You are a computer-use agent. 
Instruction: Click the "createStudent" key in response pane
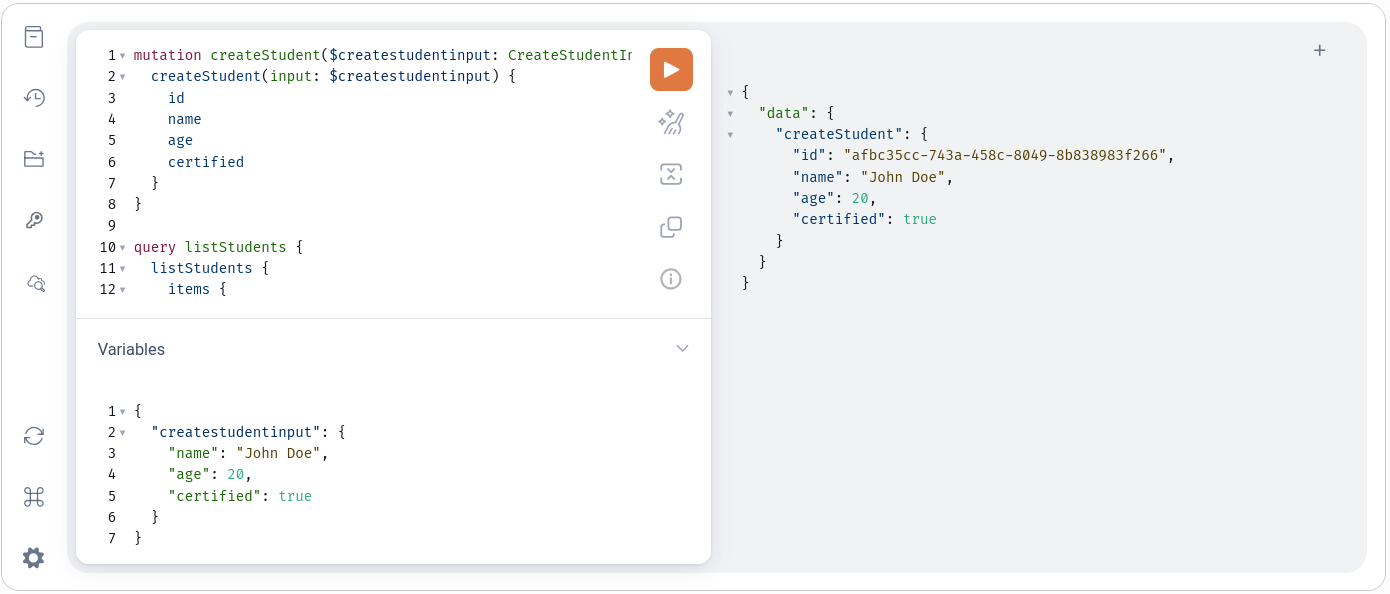[x=839, y=134]
